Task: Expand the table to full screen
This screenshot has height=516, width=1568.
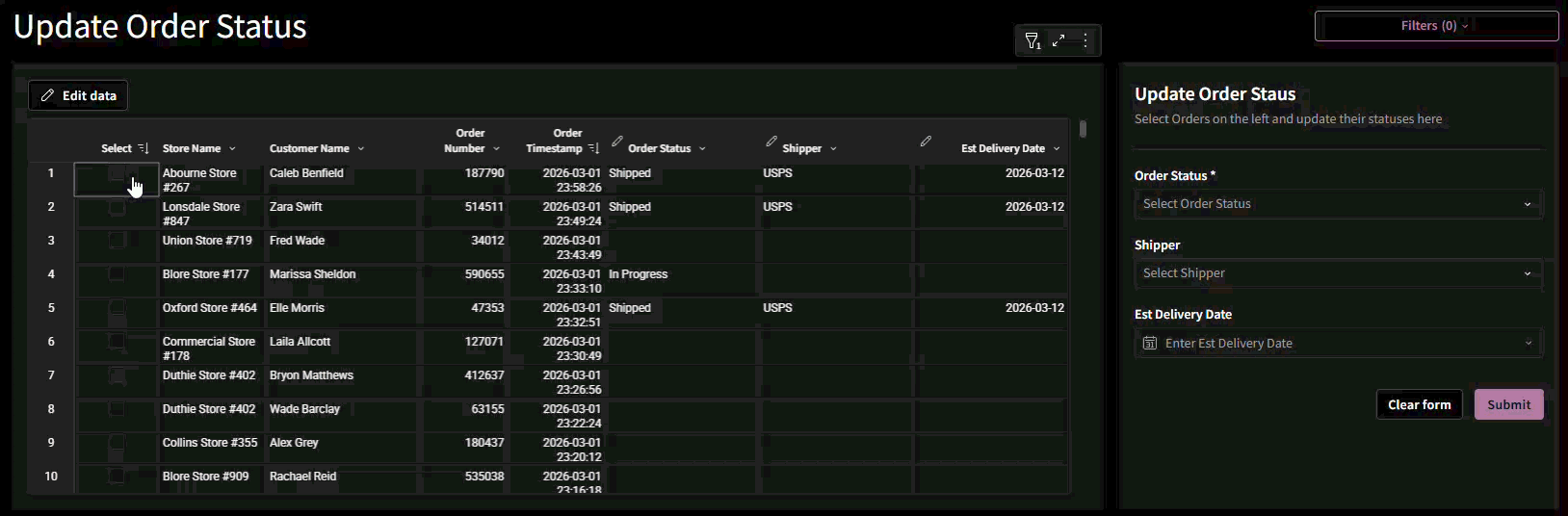Action: pyautogui.click(x=1058, y=40)
